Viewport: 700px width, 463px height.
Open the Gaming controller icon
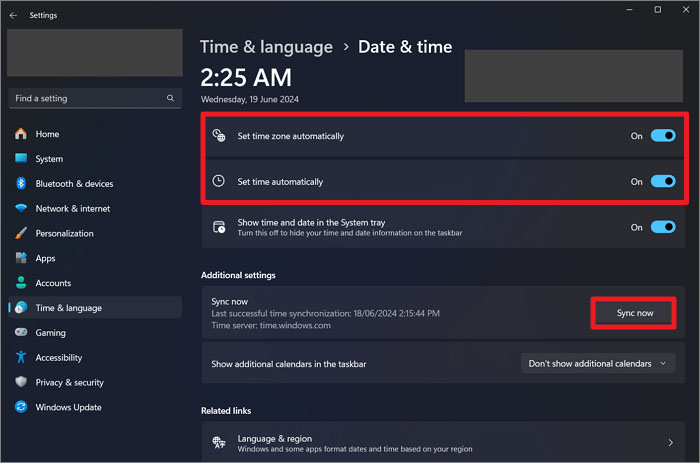(x=20, y=333)
